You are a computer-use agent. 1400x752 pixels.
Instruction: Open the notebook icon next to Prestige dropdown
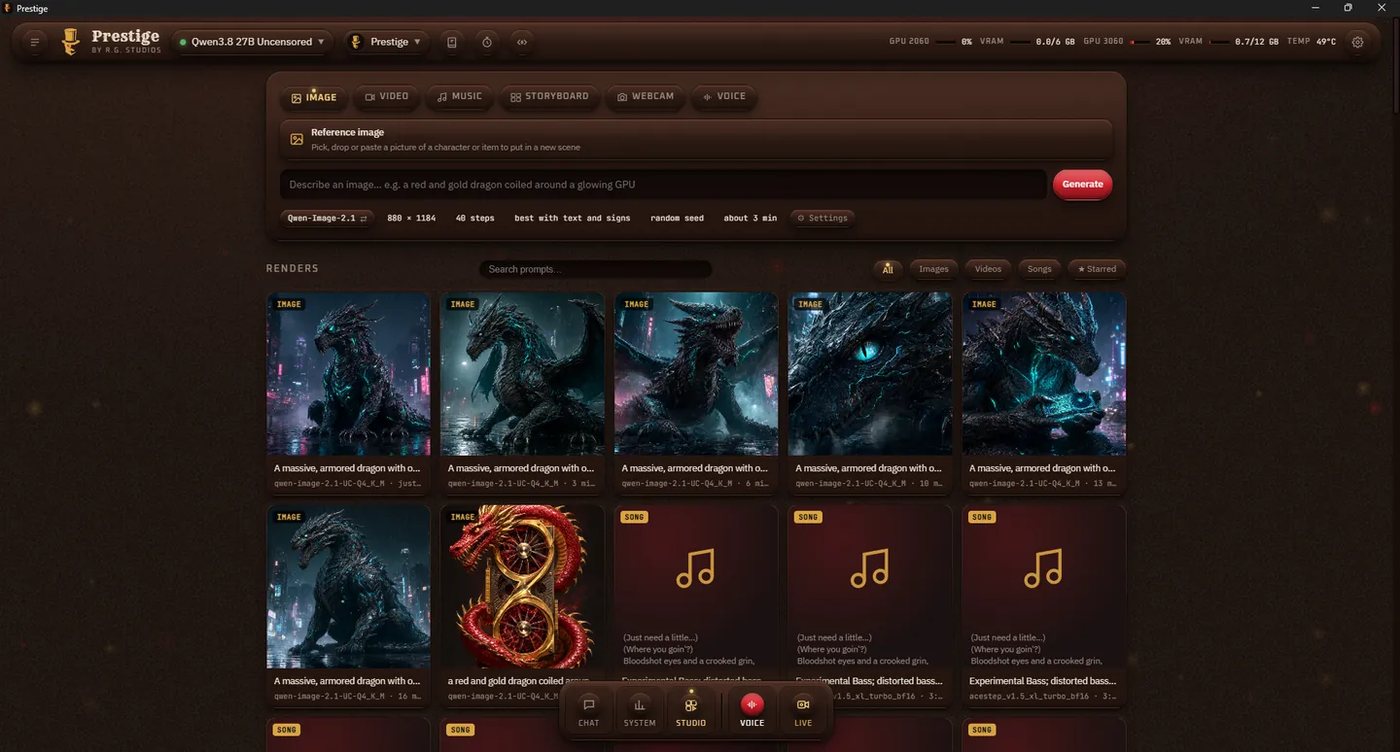[x=452, y=42]
